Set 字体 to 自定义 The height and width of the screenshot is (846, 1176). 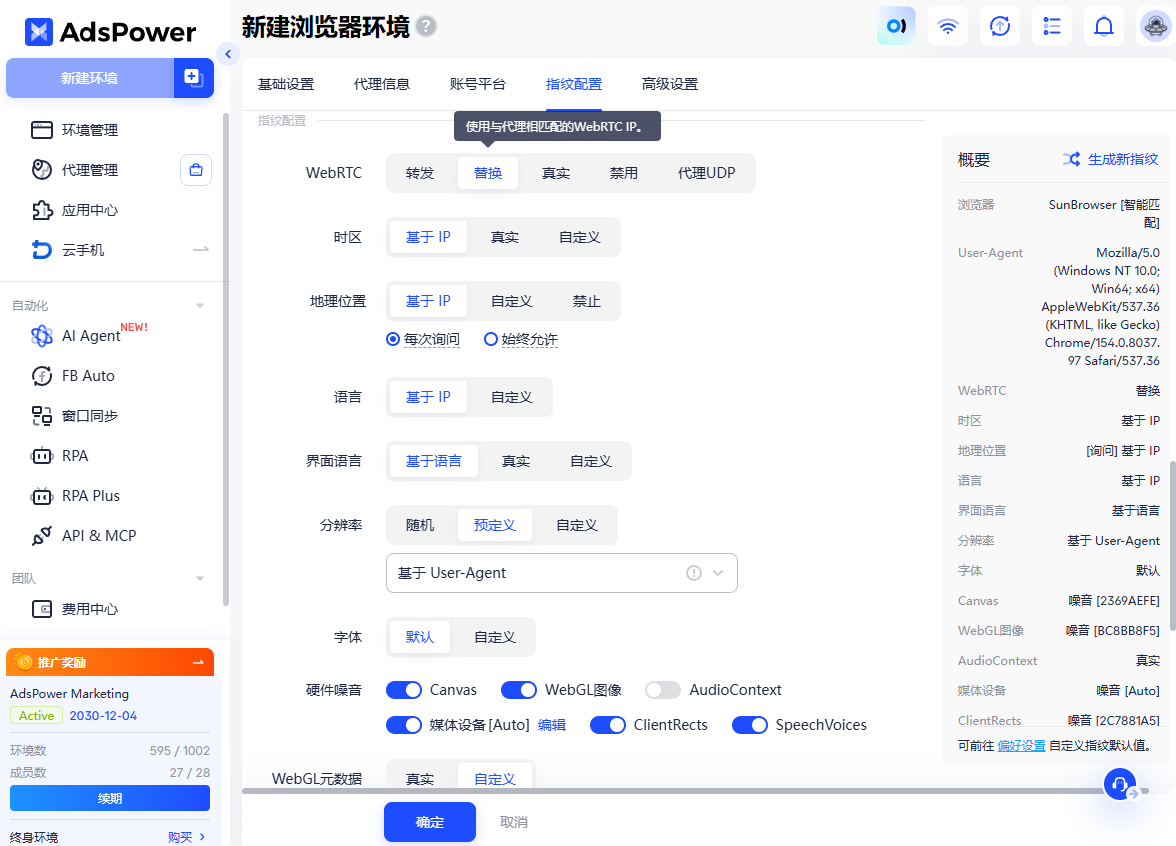pos(495,637)
